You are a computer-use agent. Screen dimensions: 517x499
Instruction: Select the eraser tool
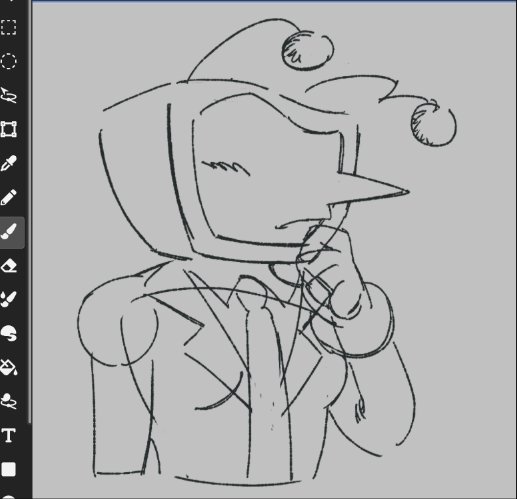point(9,266)
